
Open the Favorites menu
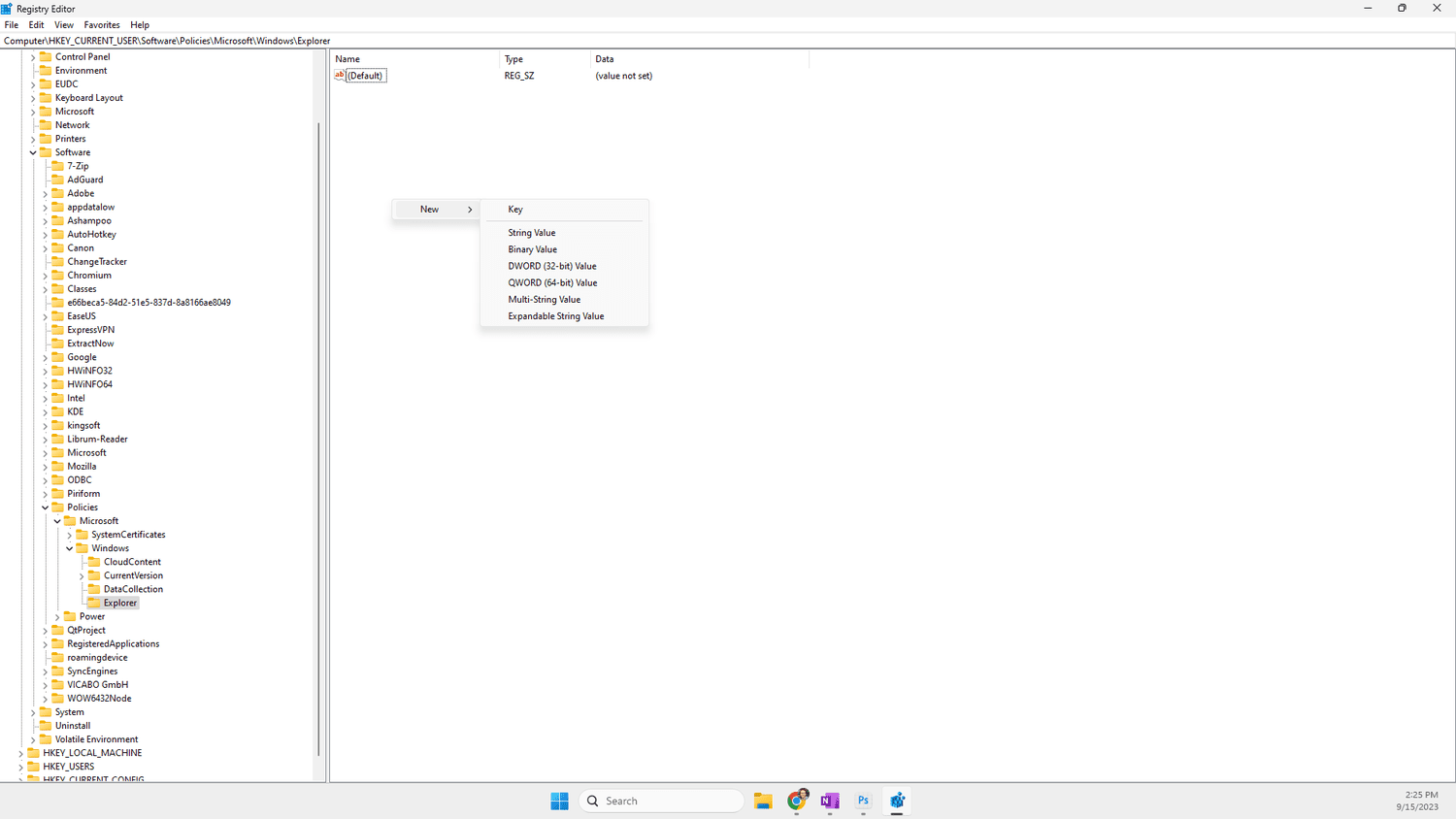[x=102, y=25]
